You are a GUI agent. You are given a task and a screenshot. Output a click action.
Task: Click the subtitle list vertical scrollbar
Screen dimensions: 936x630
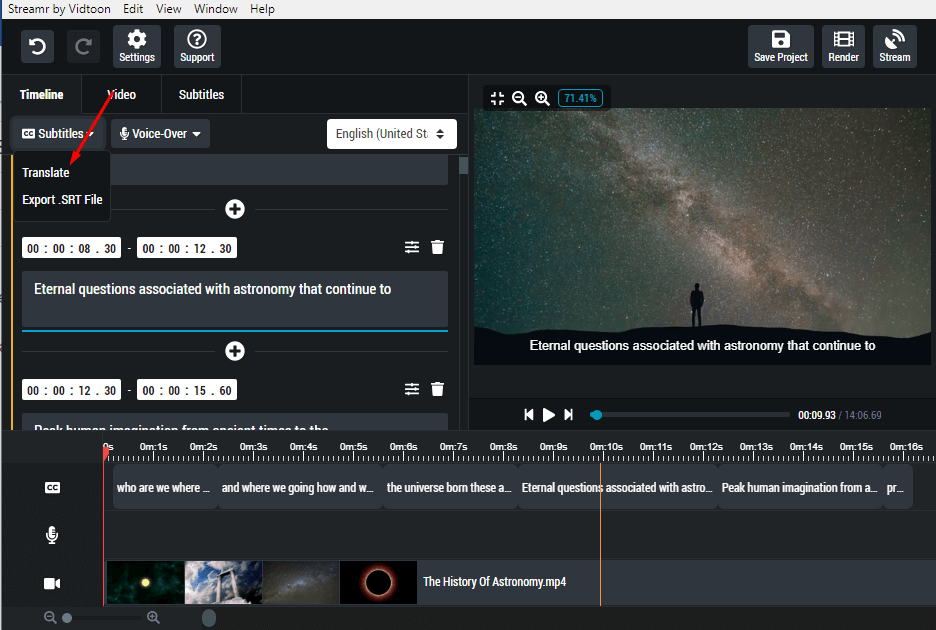coord(463,165)
